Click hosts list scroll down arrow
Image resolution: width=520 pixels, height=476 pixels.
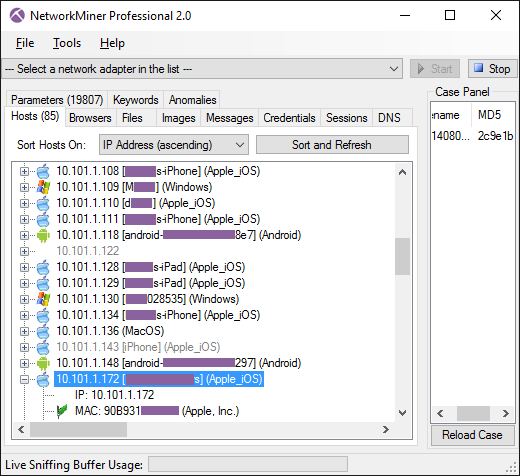point(402,413)
